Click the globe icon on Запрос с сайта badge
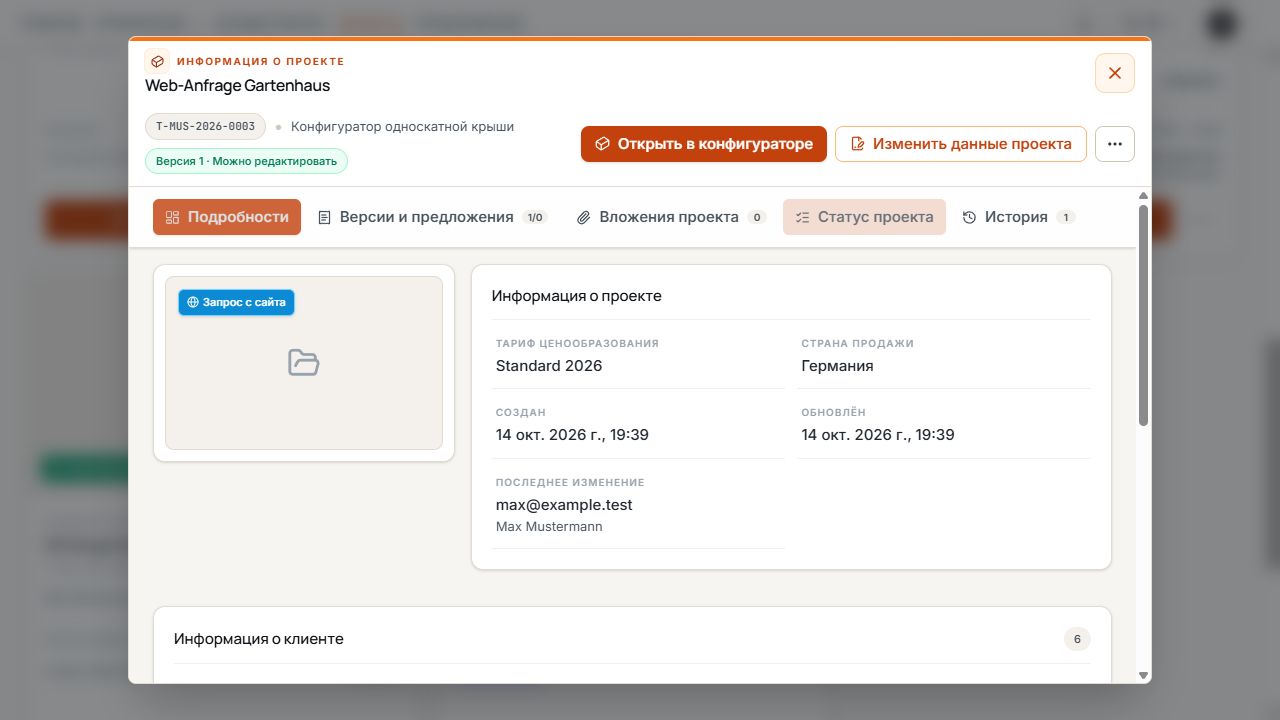This screenshot has height=720, width=1280. click(x=193, y=302)
